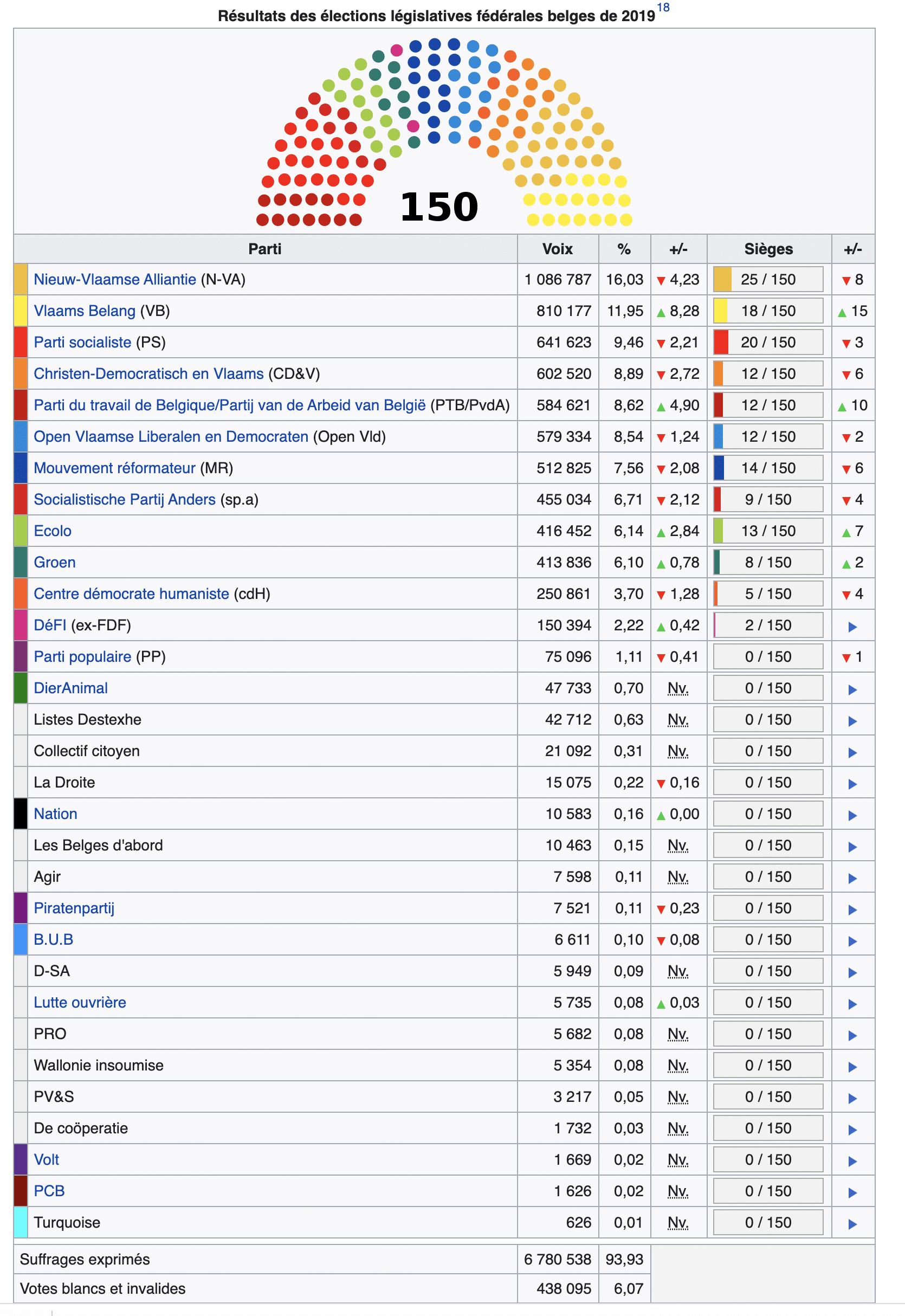Click the blue unchanged arrow in DierAnimal row
Viewport: 905px width, 1316px height.
pyautogui.click(x=852, y=689)
